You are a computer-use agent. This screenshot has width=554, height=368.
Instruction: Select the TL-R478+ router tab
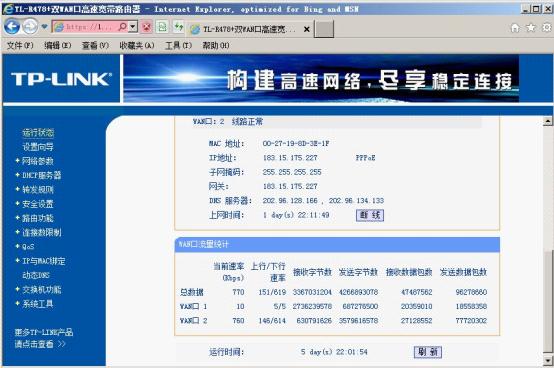coord(249,29)
